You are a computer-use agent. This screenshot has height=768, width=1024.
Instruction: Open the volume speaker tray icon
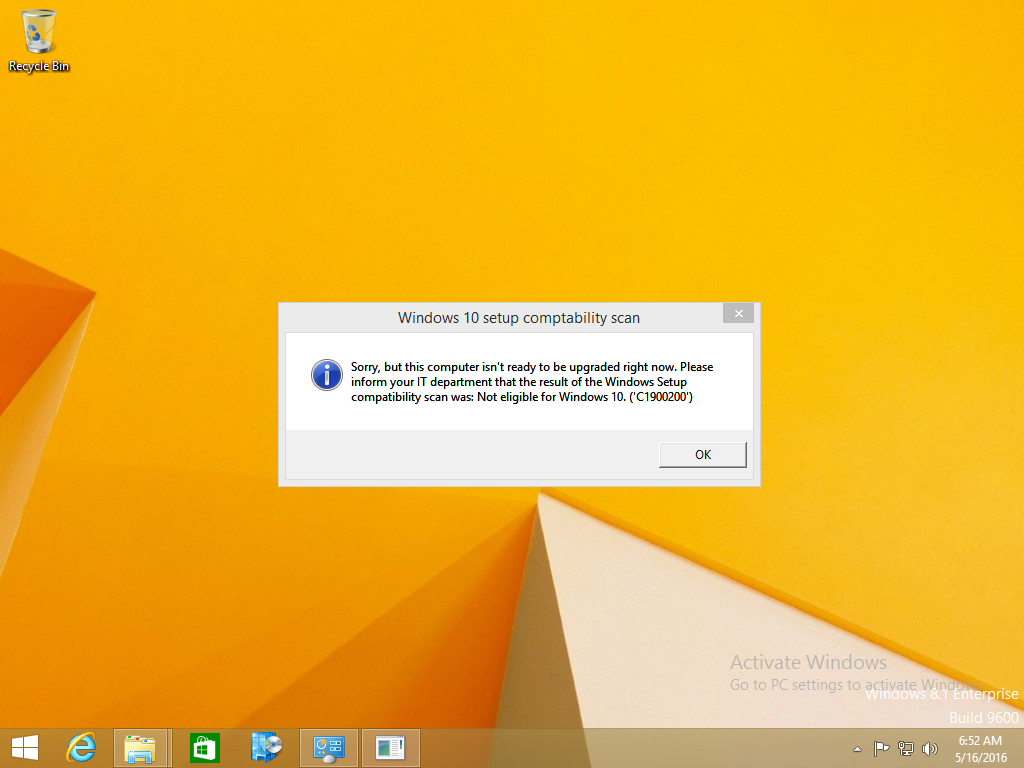[929, 748]
